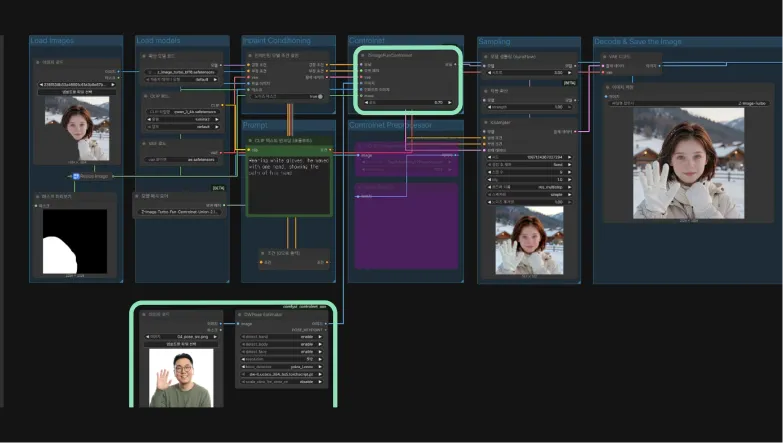Open the bbox_detector yolox dropdown

pos(282,367)
